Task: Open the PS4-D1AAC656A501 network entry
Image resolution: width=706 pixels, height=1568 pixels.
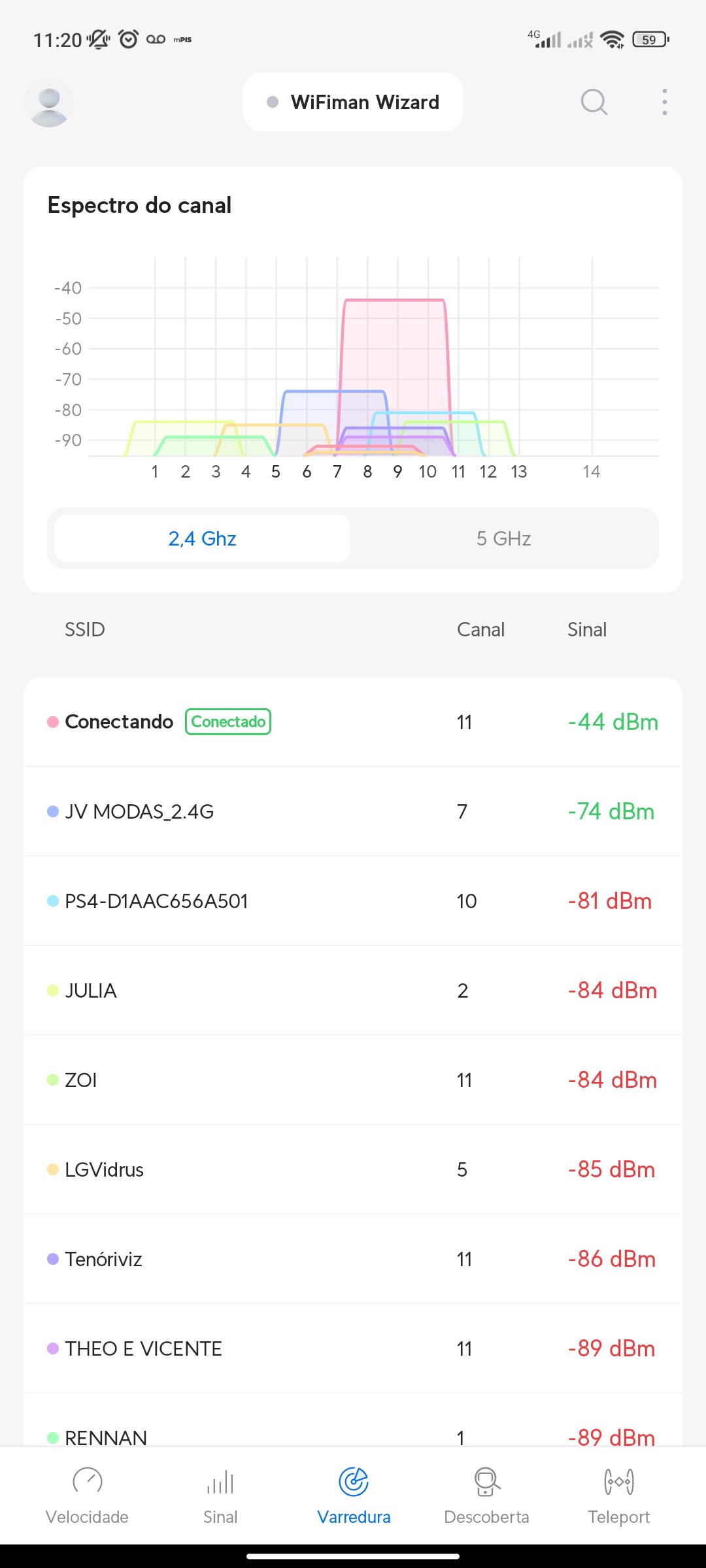Action: point(353,901)
